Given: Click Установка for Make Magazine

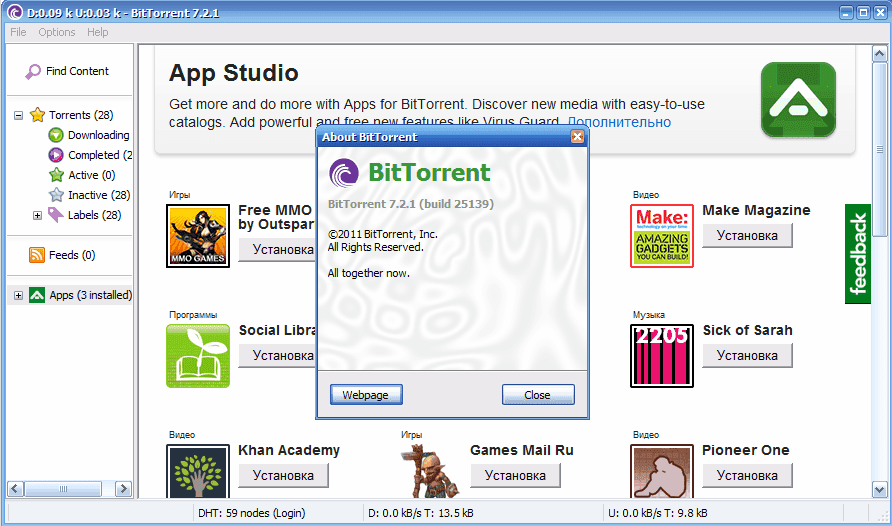Looking at the screenshot, I should (x=747, y=235).
